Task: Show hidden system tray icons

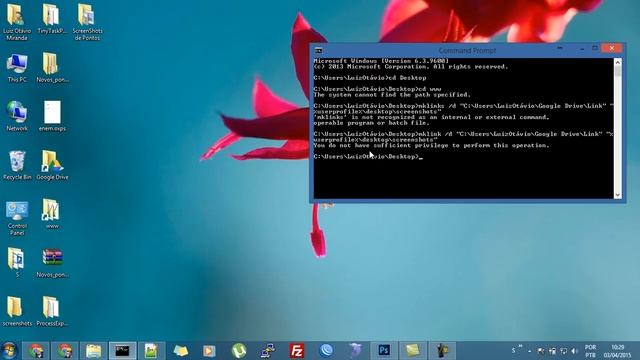Action: point(529,351)
